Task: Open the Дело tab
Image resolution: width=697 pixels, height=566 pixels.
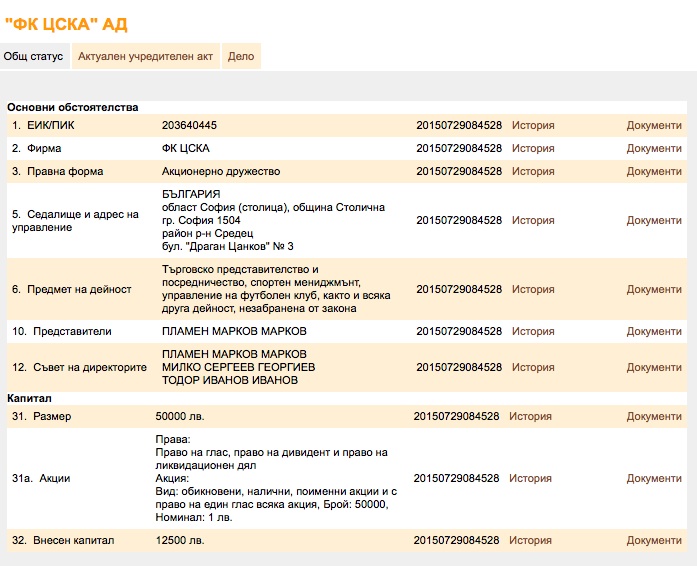Action: 241,57
